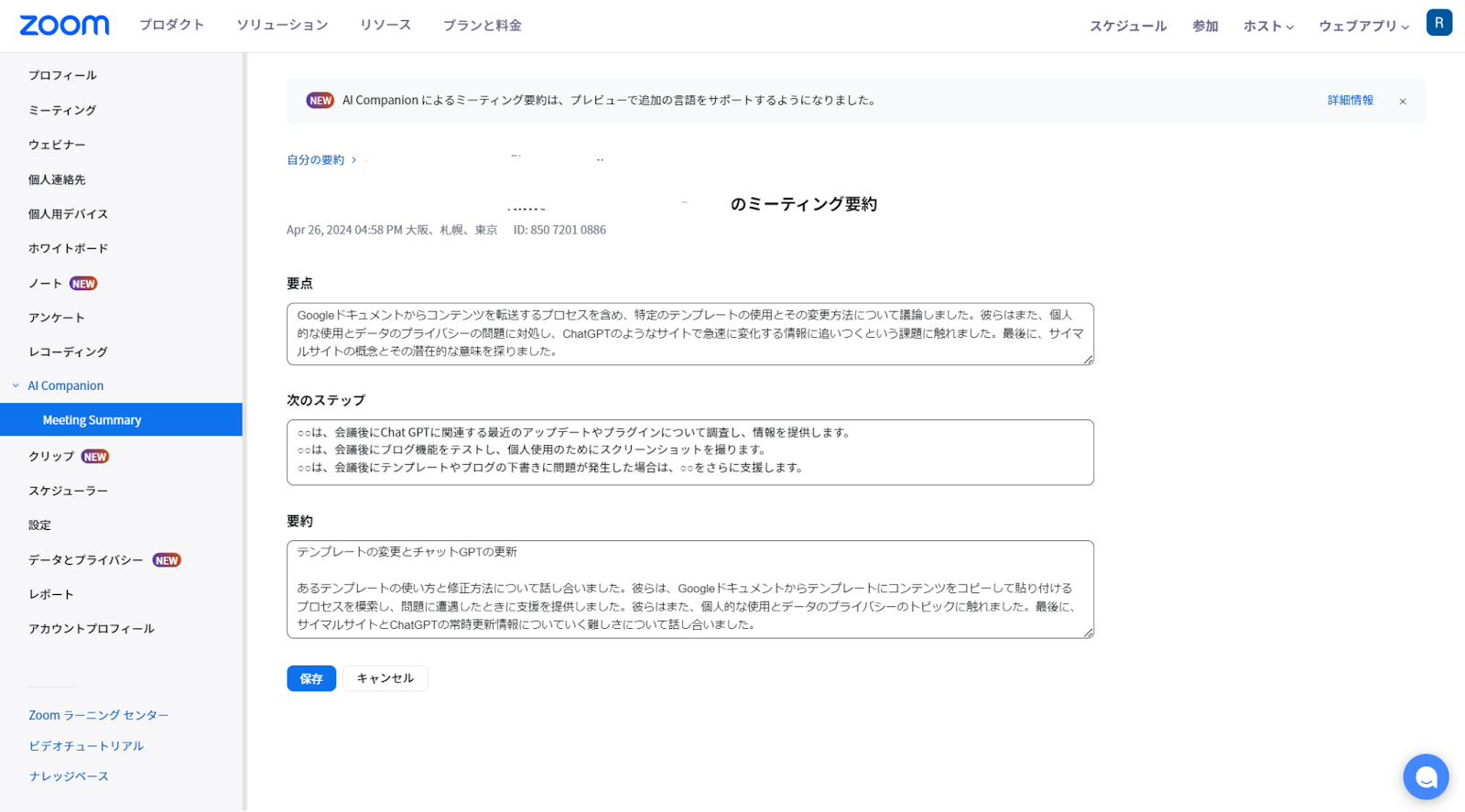Go back via 自分の要約 breadcrumb
Viewport: 1465px width, 812px height.
pos(316,160)
